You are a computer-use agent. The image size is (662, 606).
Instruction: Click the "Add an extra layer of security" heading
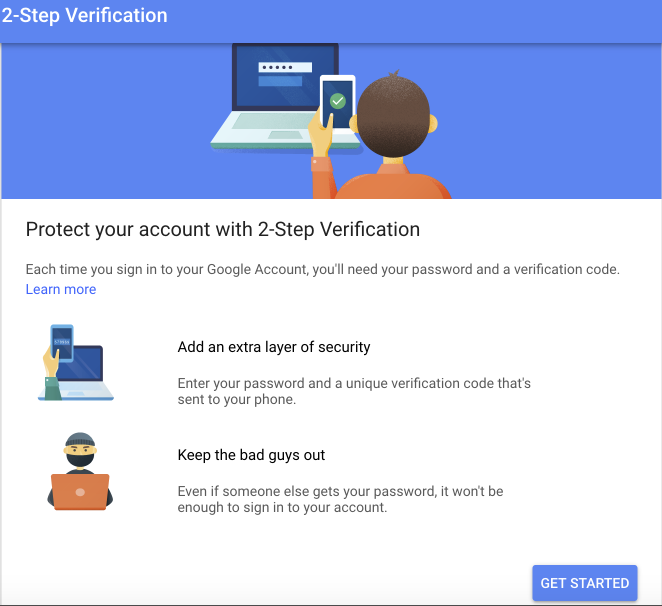tap(274, 348)
